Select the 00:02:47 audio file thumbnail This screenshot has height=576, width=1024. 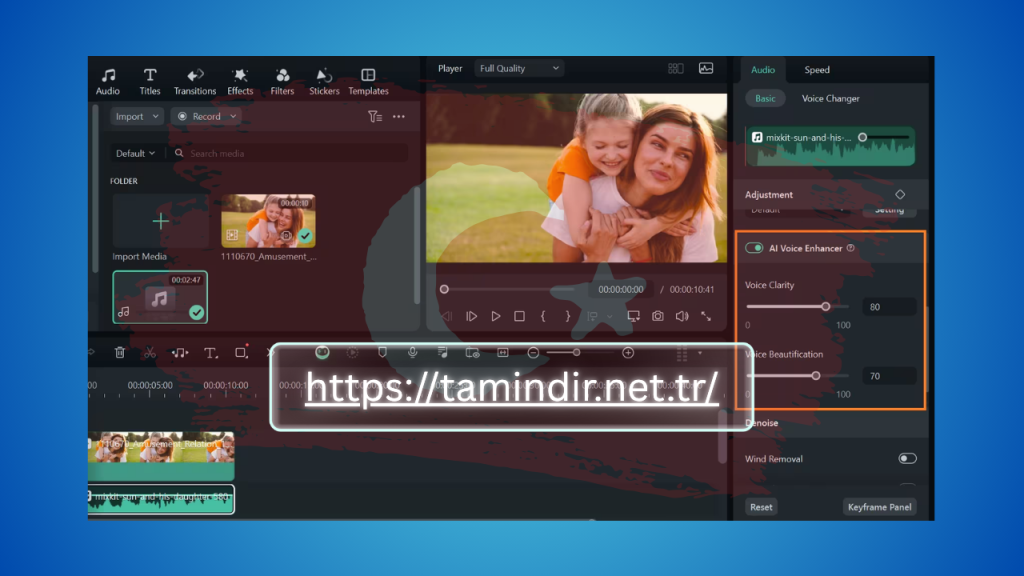tap(160, 297)
